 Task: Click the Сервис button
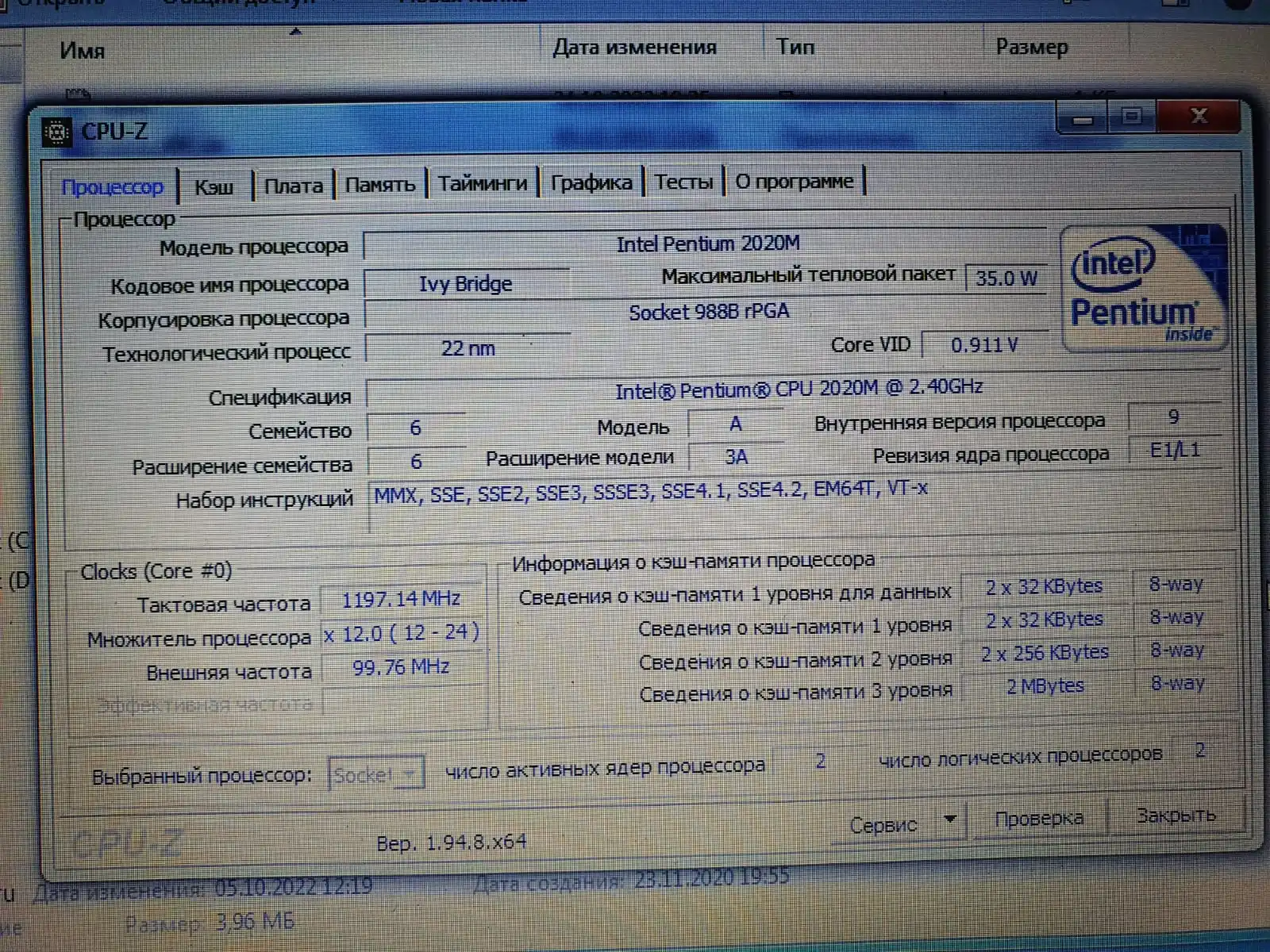tap(883, 825)
